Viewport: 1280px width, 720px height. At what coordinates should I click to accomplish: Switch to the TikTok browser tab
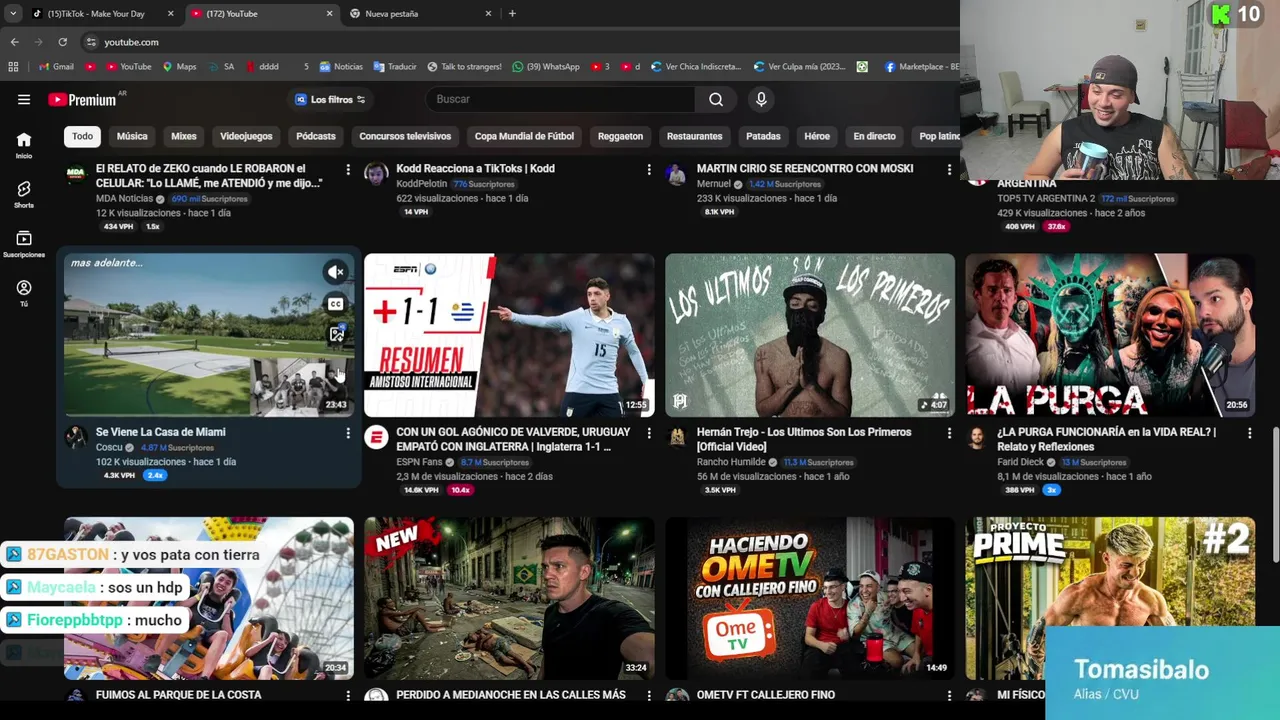(x=101, y=14)
